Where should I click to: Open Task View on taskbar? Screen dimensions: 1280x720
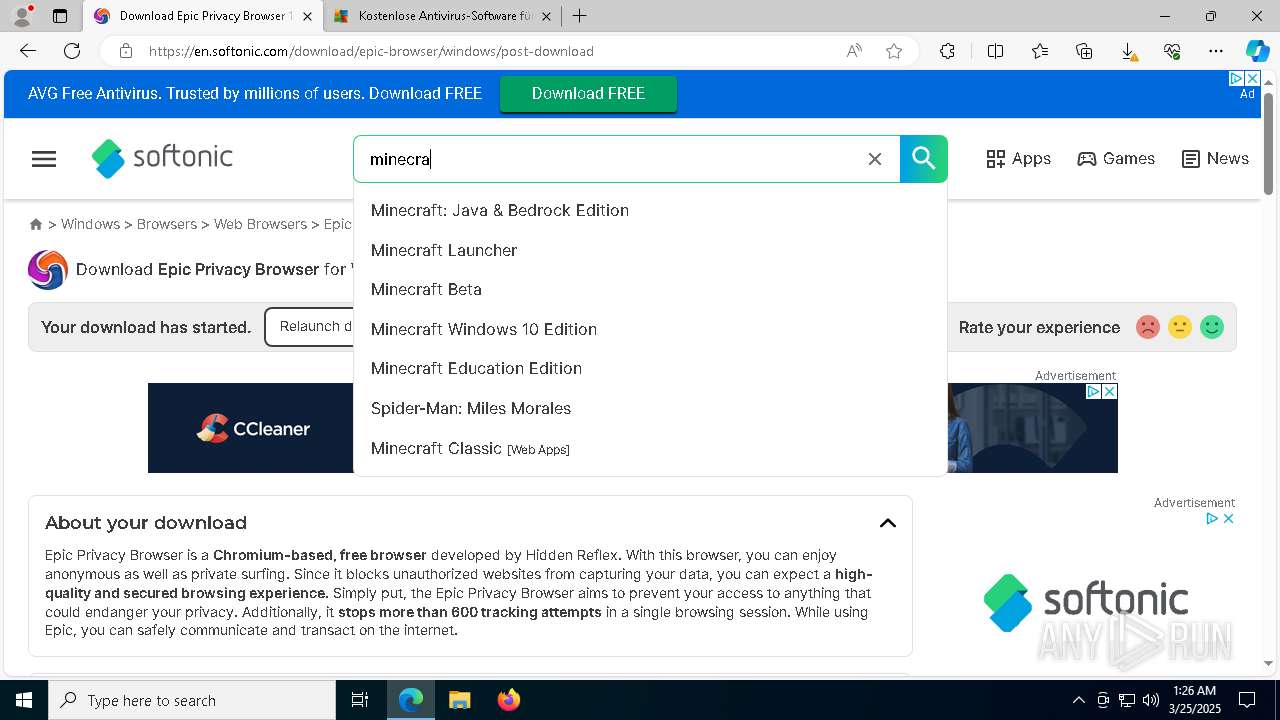pyautogui.click(x=360, y=700)
